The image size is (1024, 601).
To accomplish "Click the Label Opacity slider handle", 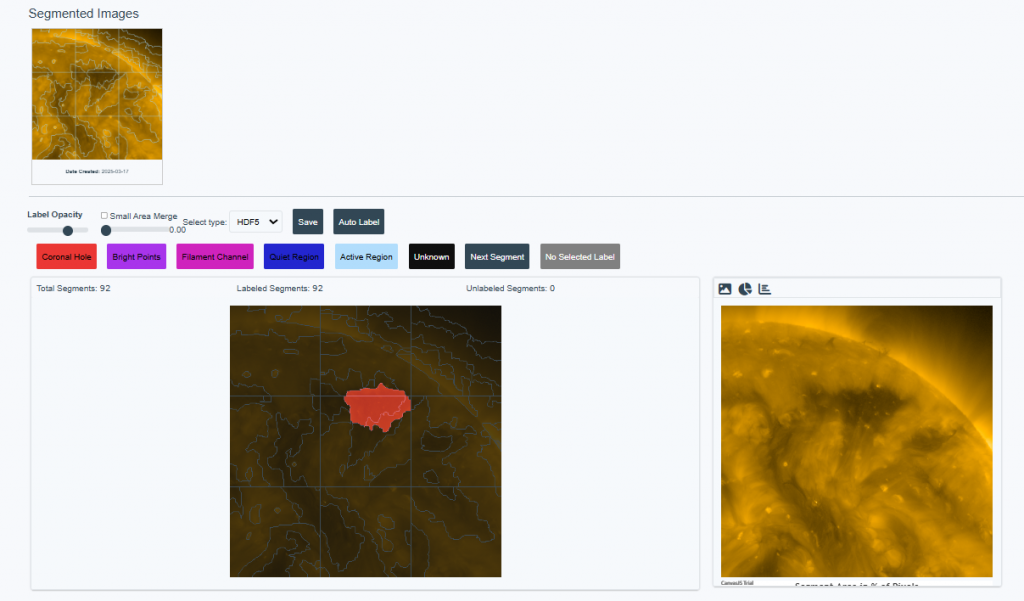I will [x=68, y=230].
